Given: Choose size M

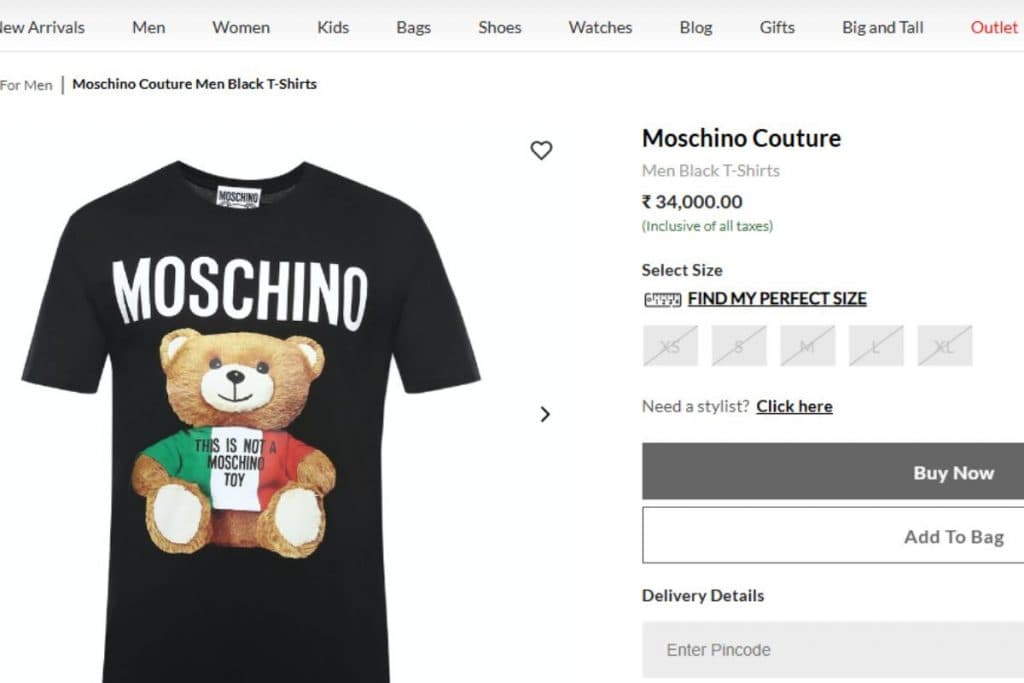Looking at the screenshot, I should click(807, 346).
